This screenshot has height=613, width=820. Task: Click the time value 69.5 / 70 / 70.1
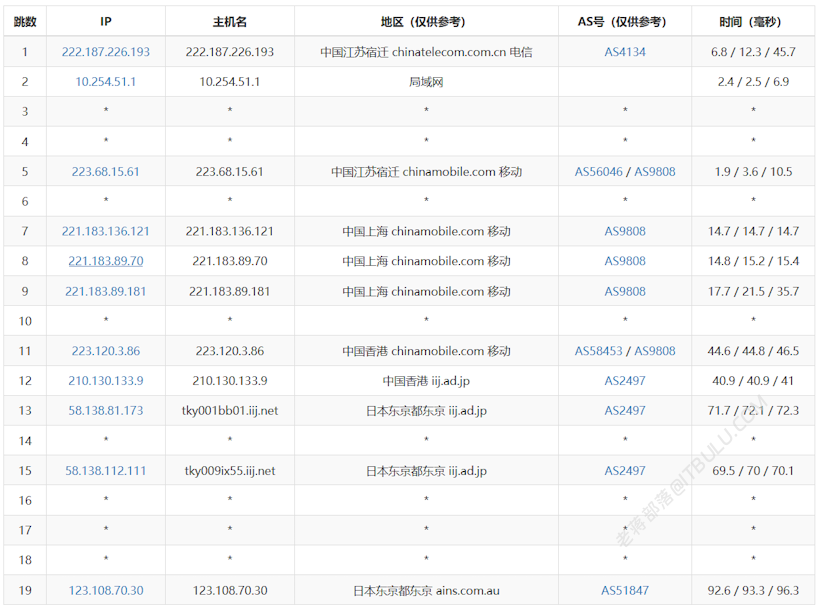coord(753,471)
